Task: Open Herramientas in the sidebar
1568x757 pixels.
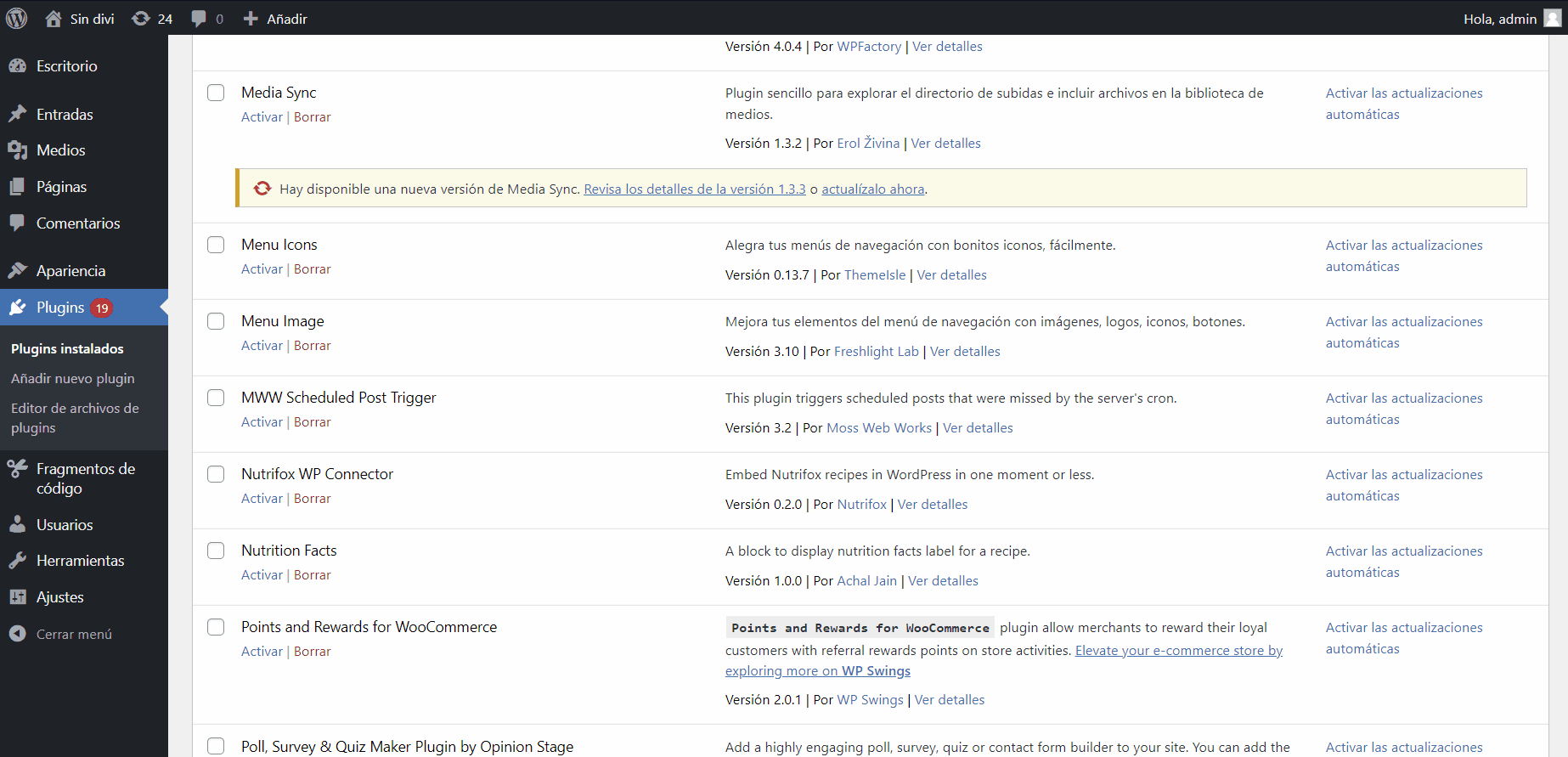Action: pos(80,561)
